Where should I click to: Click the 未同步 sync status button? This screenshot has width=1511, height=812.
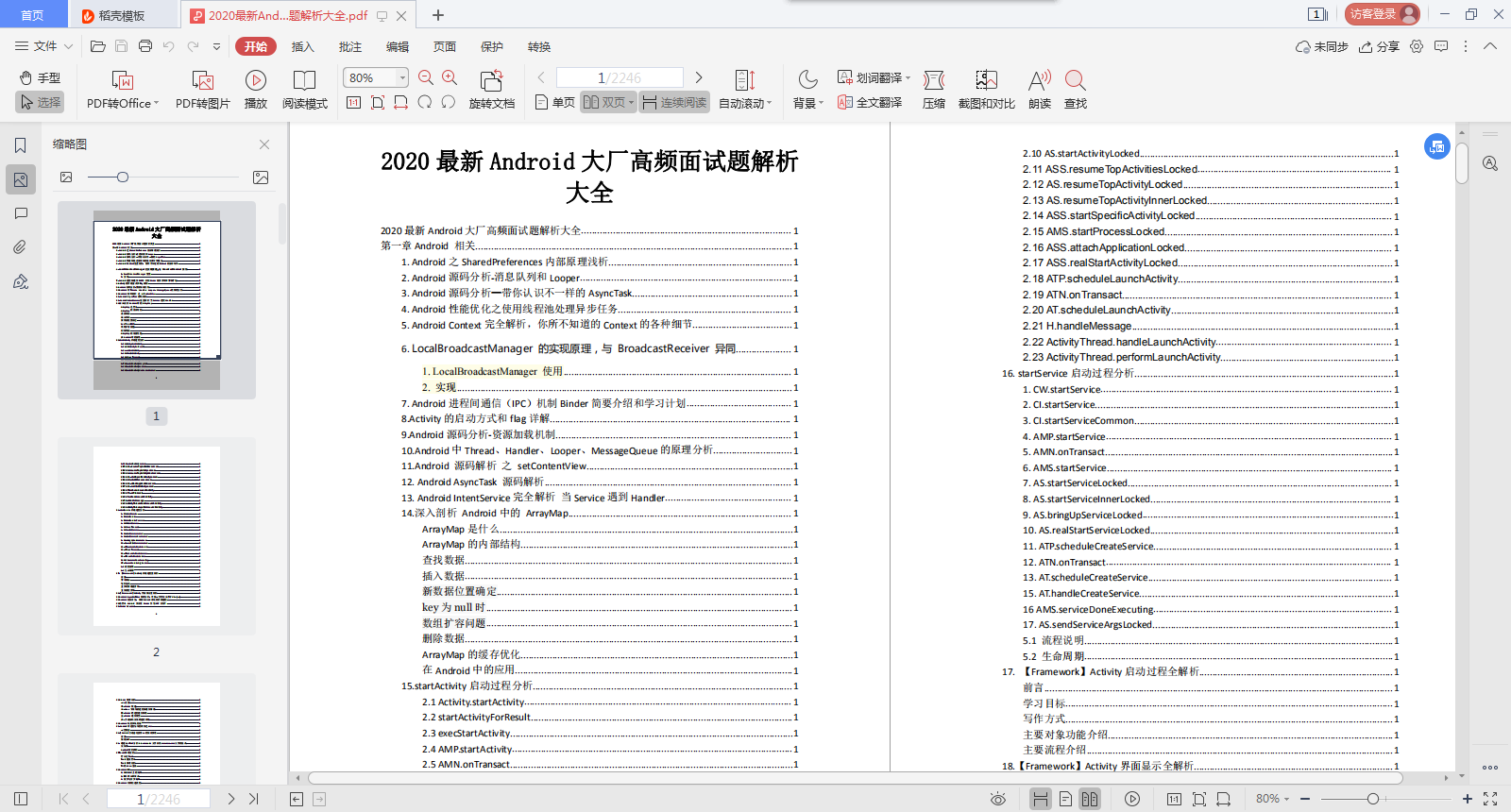[1322, 46]
